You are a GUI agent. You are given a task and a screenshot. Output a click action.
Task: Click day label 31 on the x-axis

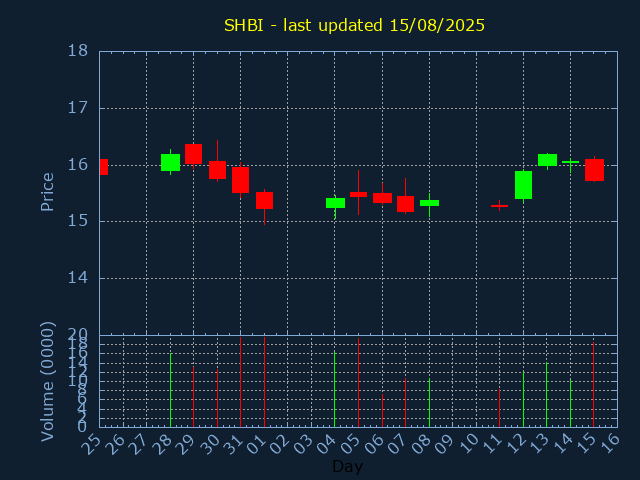232,444
